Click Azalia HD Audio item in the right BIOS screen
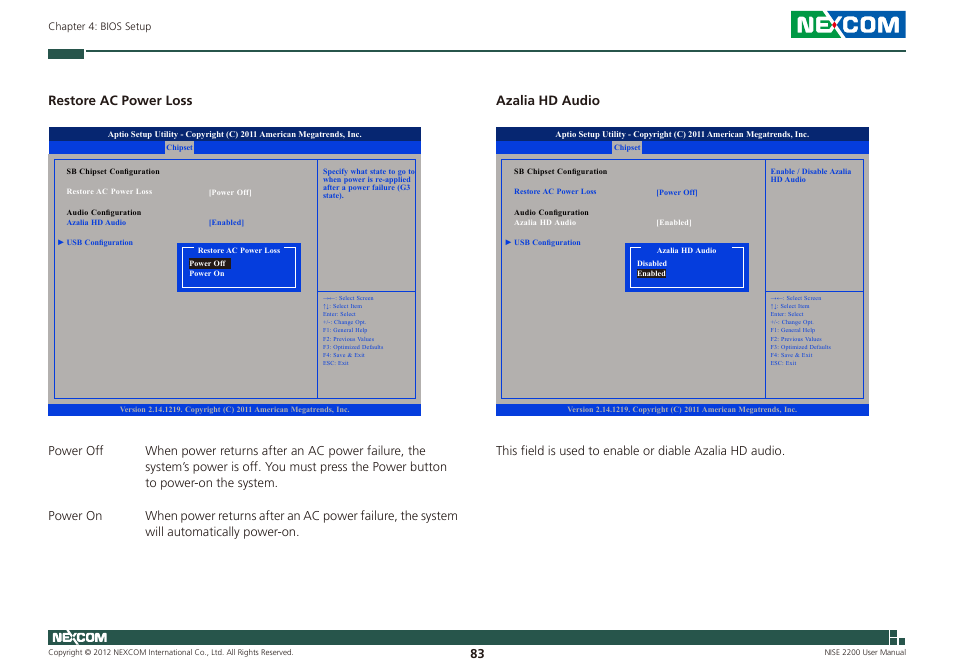 [545, 223]
